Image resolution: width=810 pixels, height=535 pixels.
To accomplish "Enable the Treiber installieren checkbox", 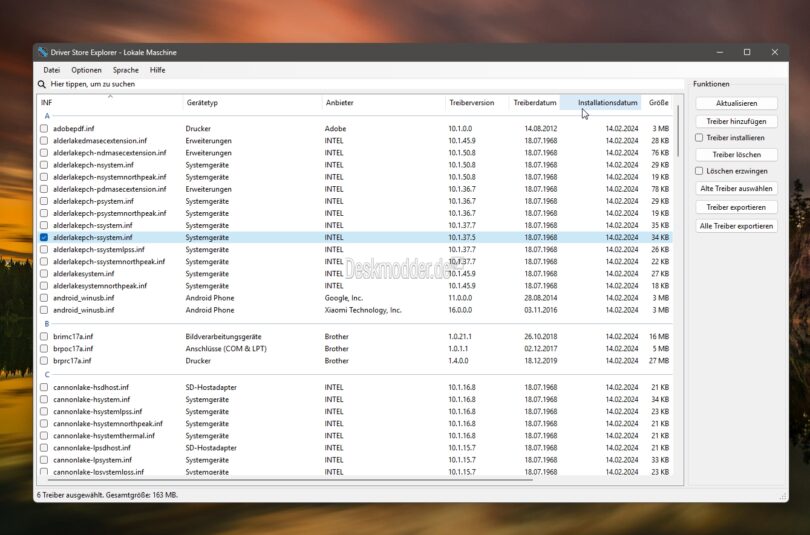I will click(x=699, y=138).
